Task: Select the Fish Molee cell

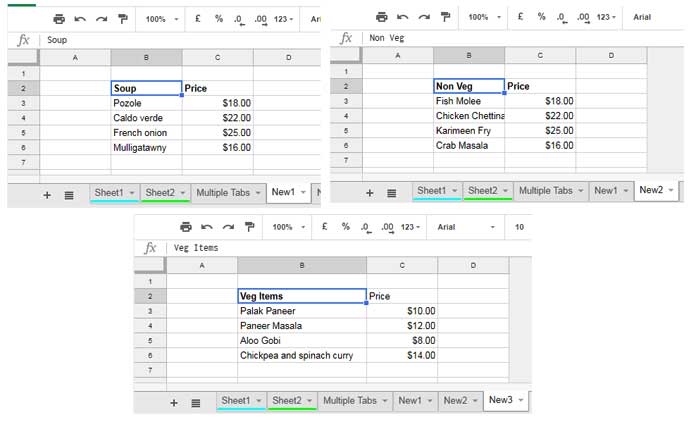Action: pos(469,101)
